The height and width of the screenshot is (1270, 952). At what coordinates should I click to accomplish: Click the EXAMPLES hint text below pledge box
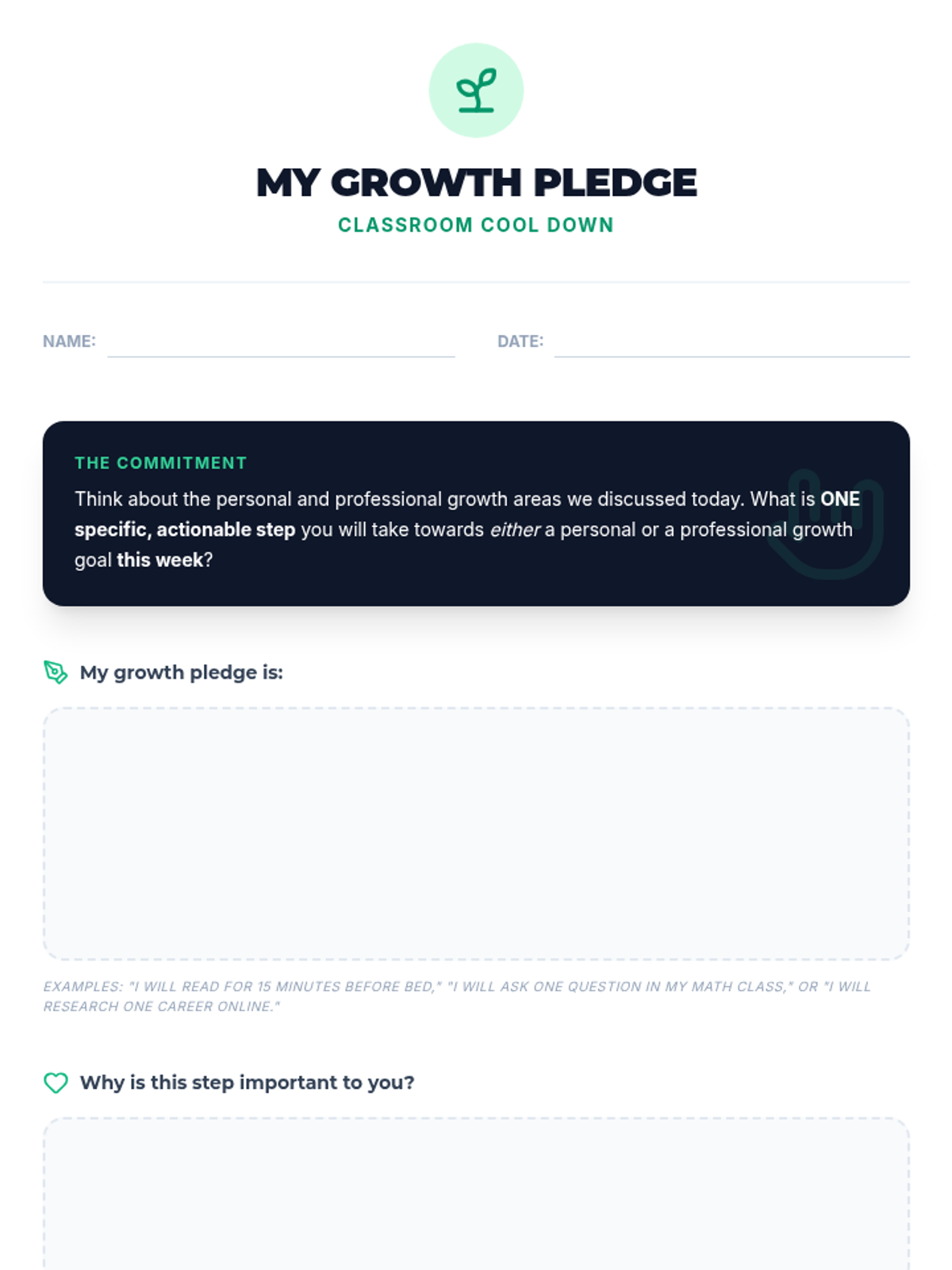click(x=457, y=996)
